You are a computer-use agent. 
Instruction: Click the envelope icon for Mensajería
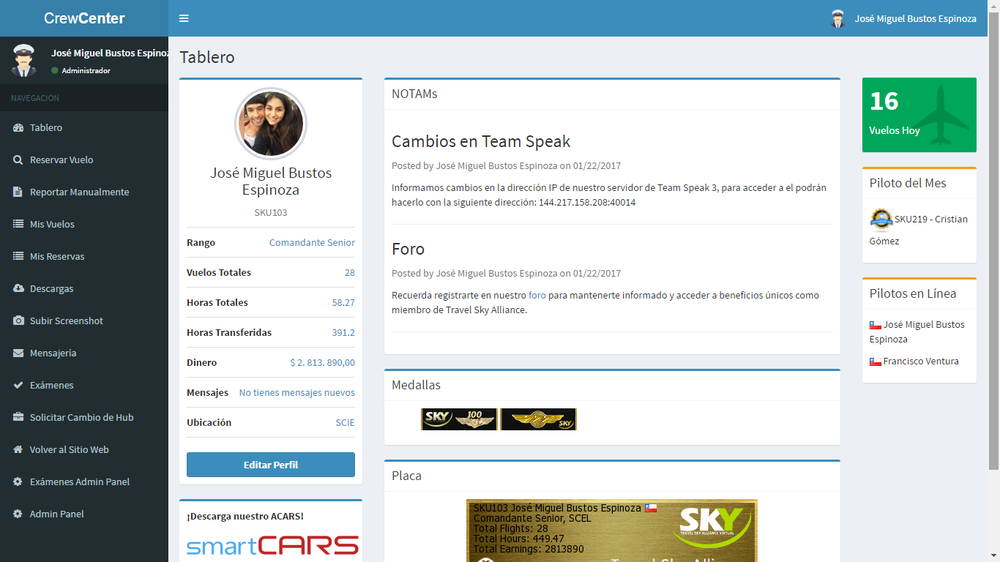18,353
